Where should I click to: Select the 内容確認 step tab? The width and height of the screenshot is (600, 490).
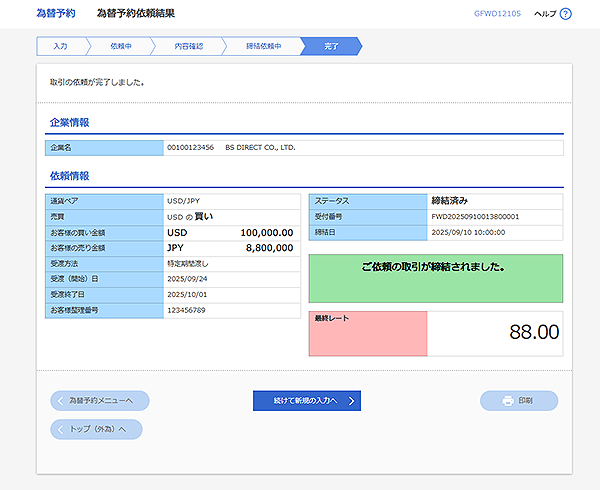[189, 46]
